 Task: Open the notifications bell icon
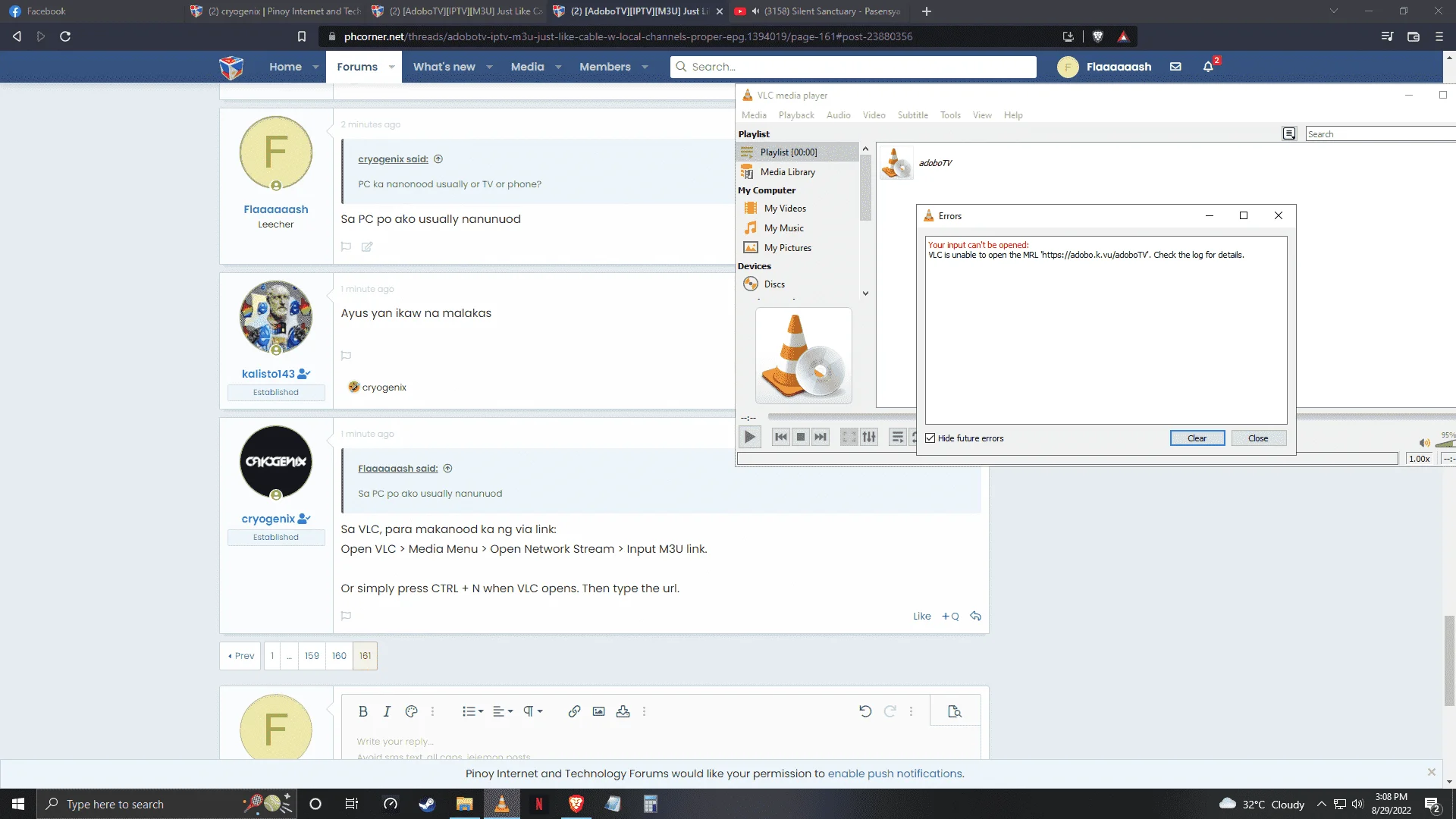1209,67
